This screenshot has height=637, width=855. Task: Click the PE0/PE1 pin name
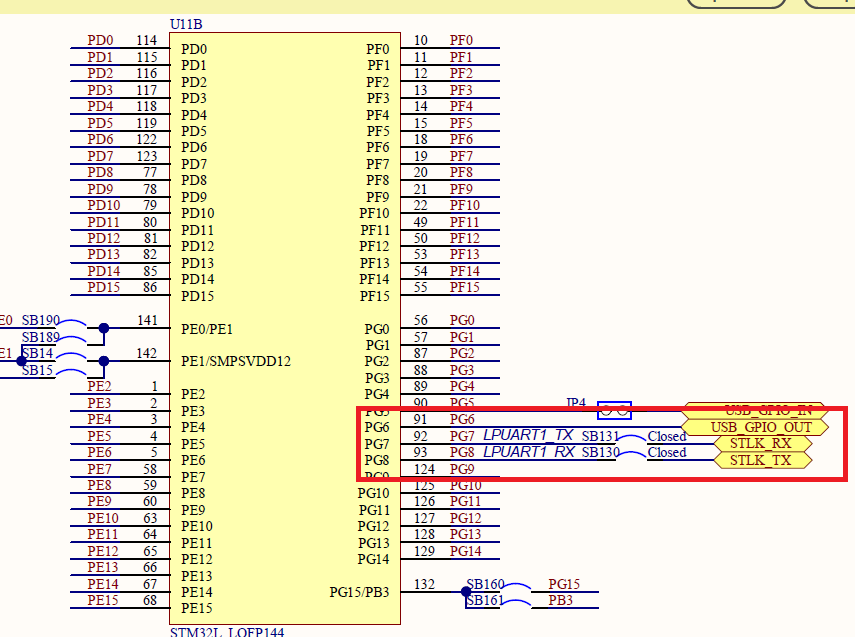(207, 329)
